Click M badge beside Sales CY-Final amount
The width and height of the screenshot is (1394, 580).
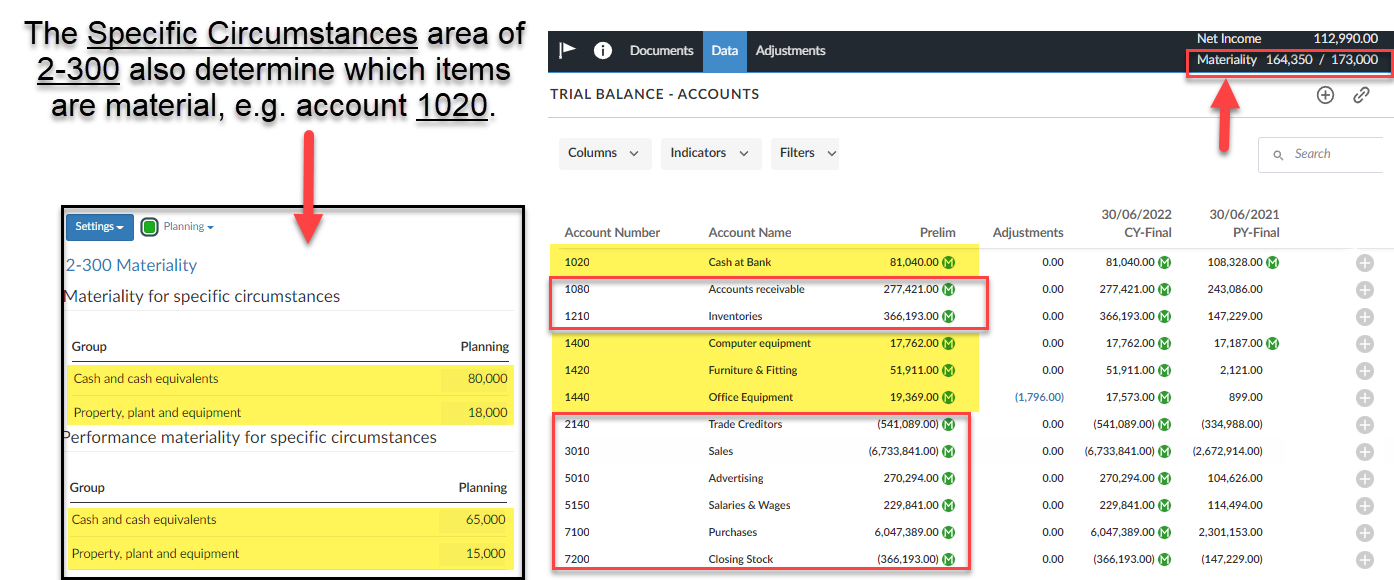point(1165,451)
